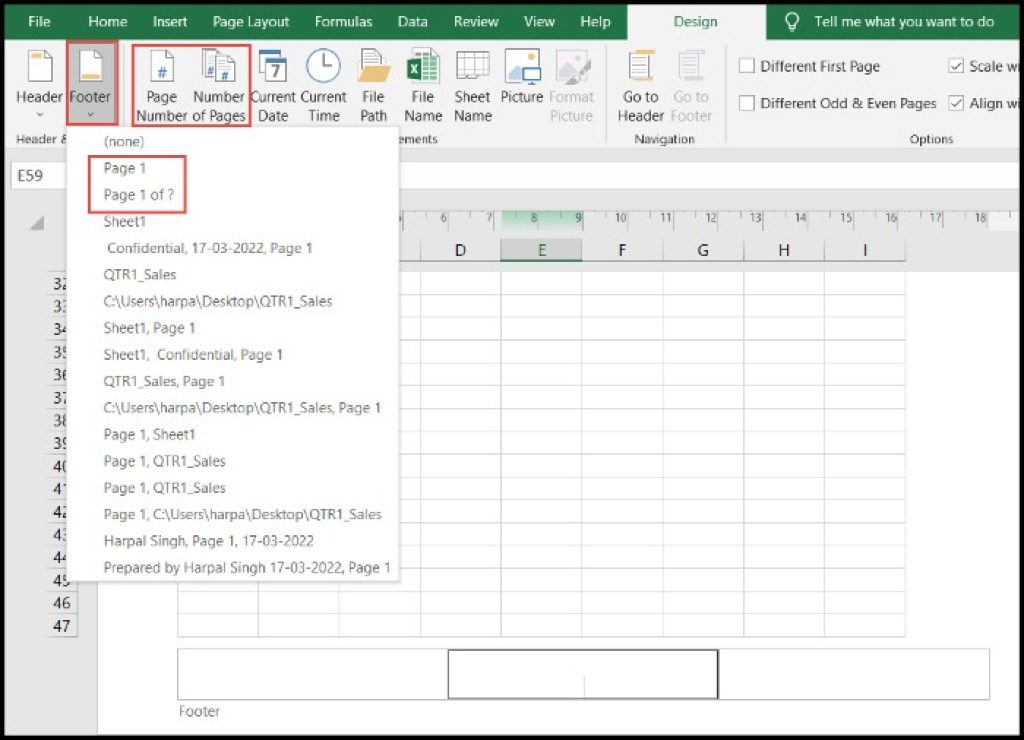Enable Different First Page

point(745,66)
